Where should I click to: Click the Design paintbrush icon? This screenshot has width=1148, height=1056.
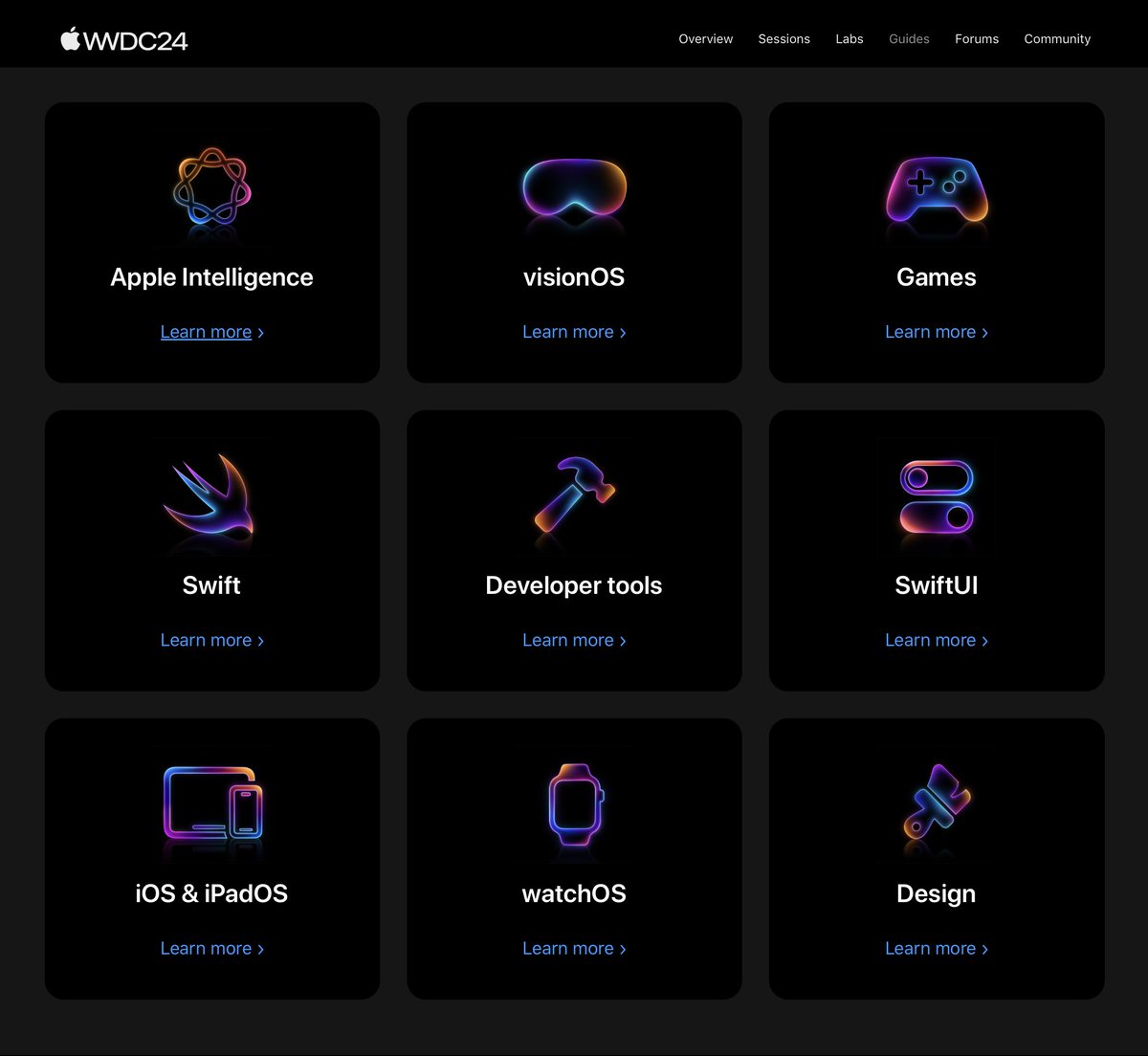coord(937,800)
